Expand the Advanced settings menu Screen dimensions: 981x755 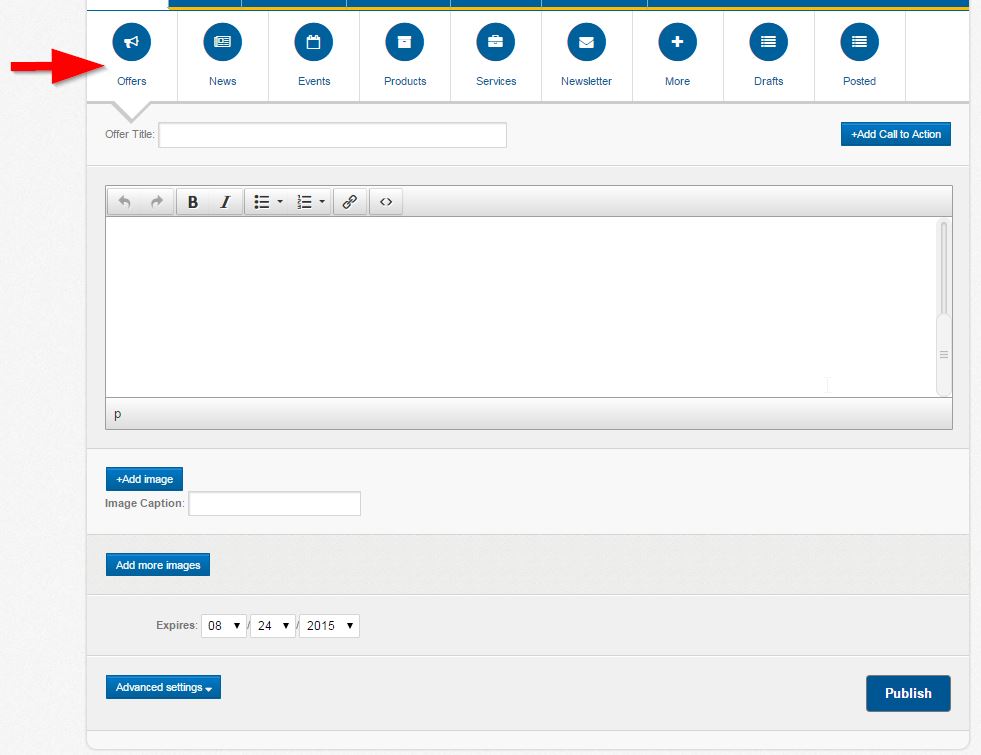163,687
